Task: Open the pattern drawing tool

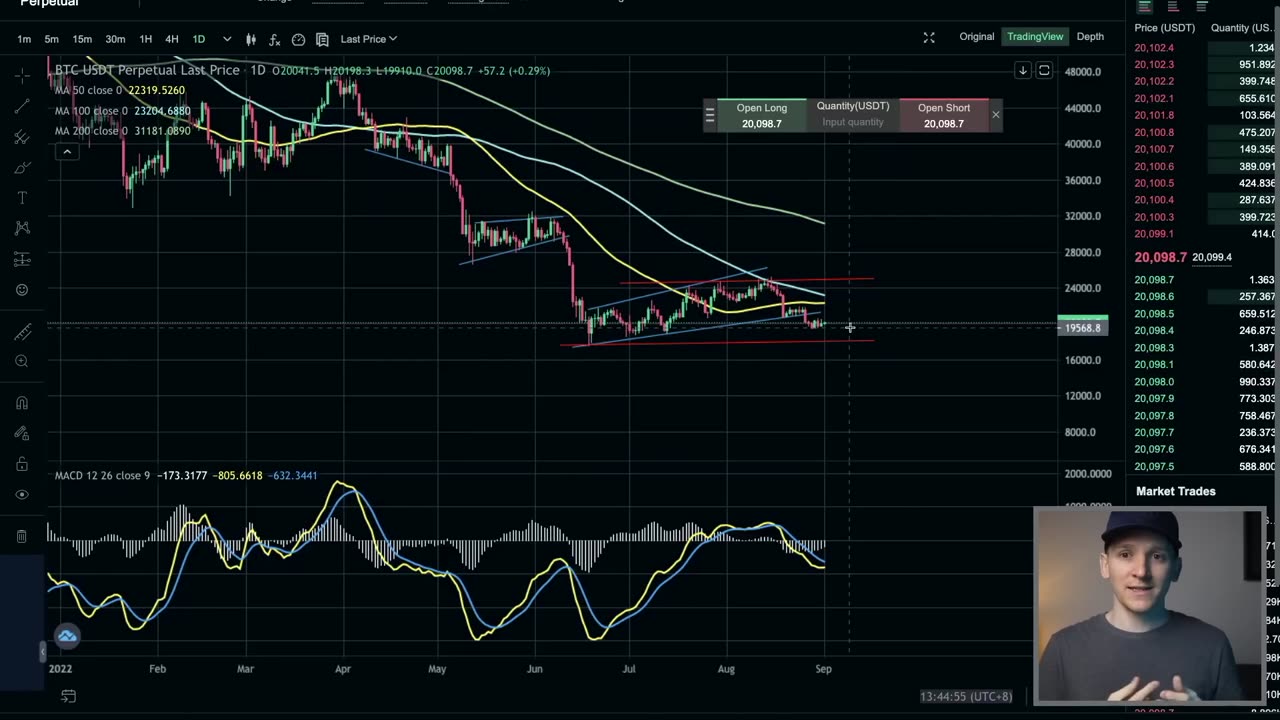Action: click(x=22, y=229)
